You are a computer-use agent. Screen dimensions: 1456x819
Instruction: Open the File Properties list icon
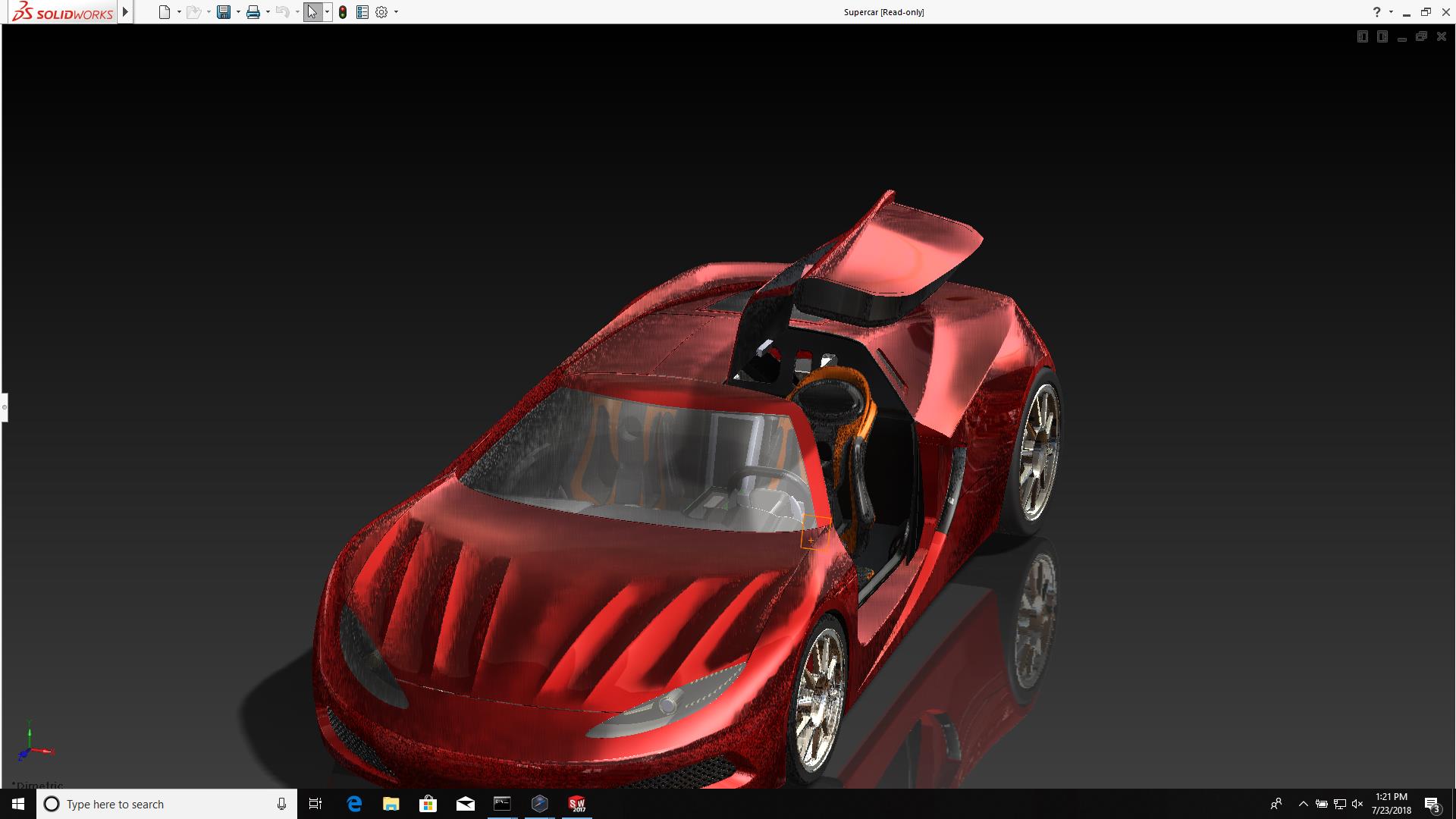[362, 12]
